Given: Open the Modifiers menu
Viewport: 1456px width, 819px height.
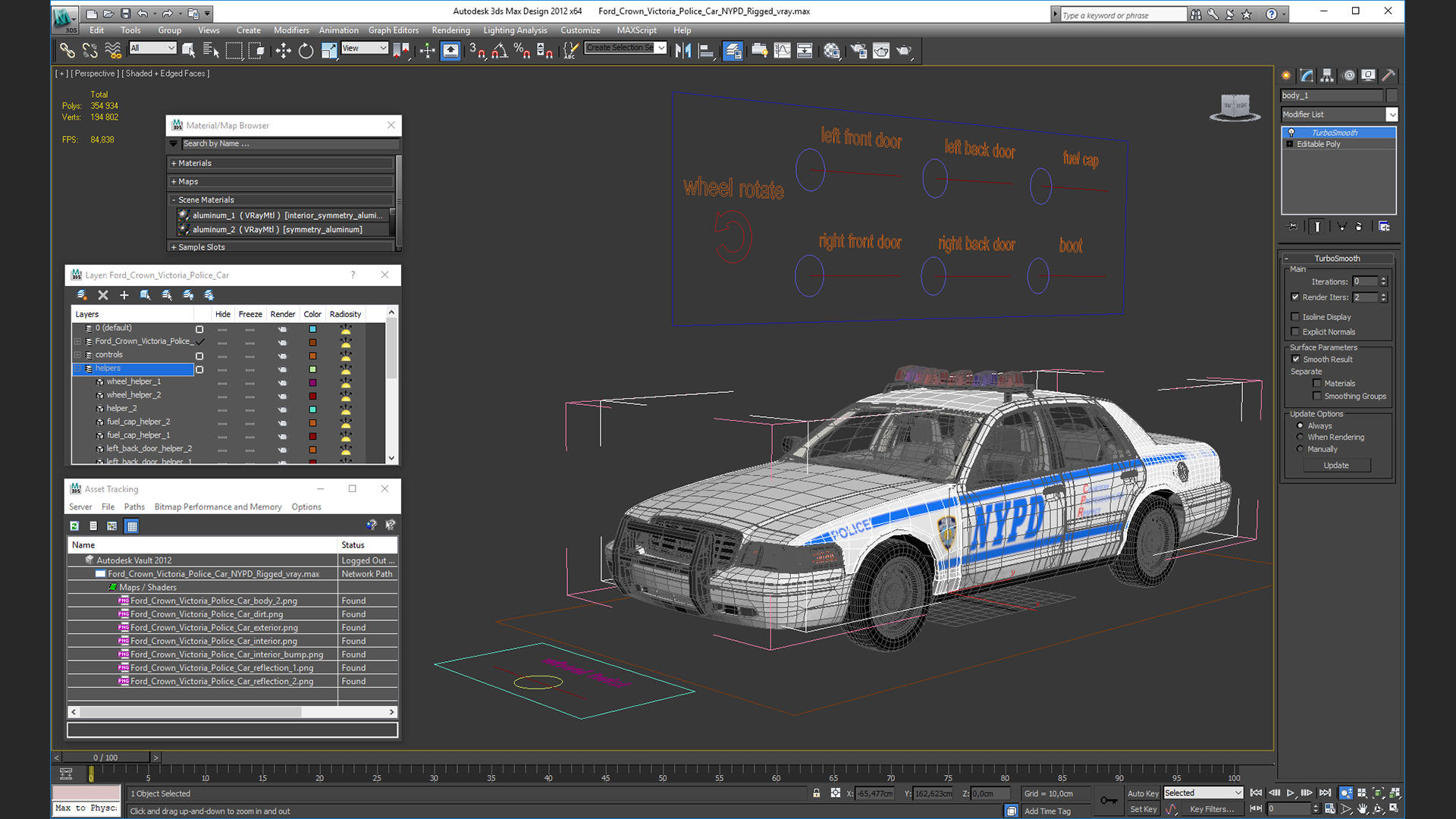Looking at the screenshot, I should pyautogui.click(x=291, y=30).
